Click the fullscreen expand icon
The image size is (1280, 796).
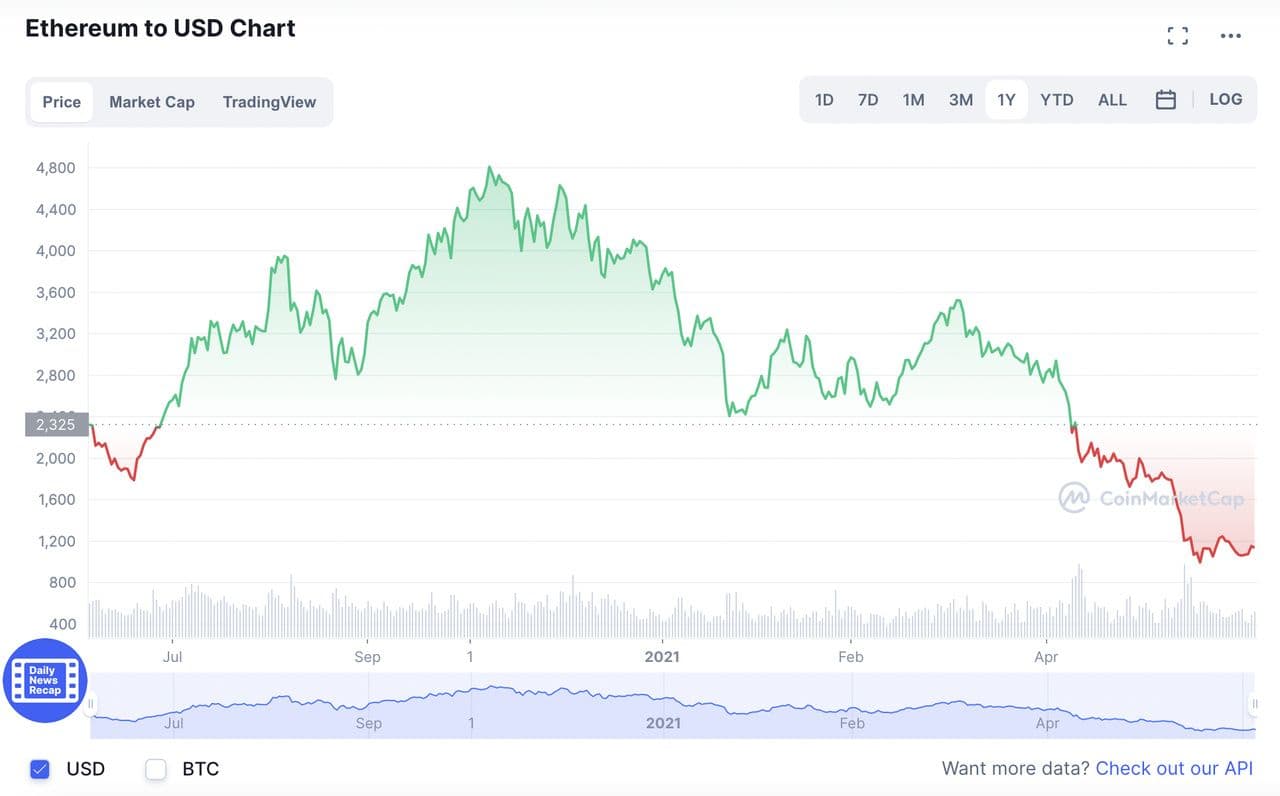[x=1178, y=36]
